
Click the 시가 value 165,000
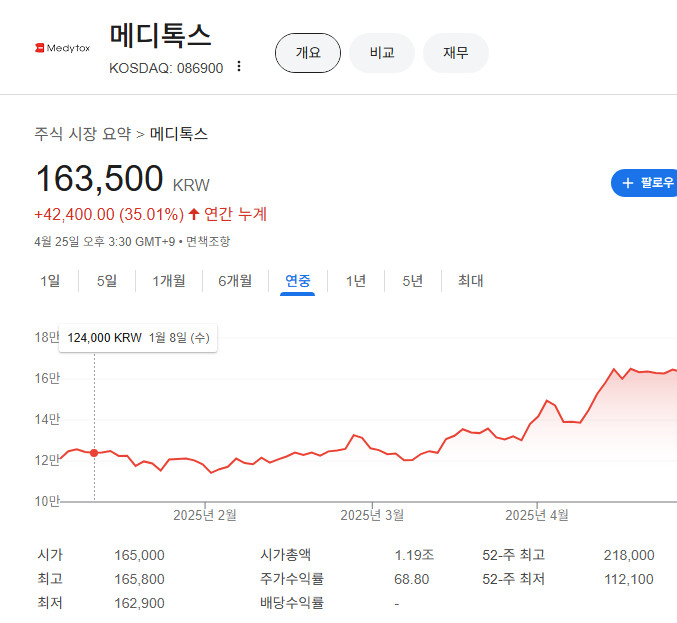(x=139, y=555)
